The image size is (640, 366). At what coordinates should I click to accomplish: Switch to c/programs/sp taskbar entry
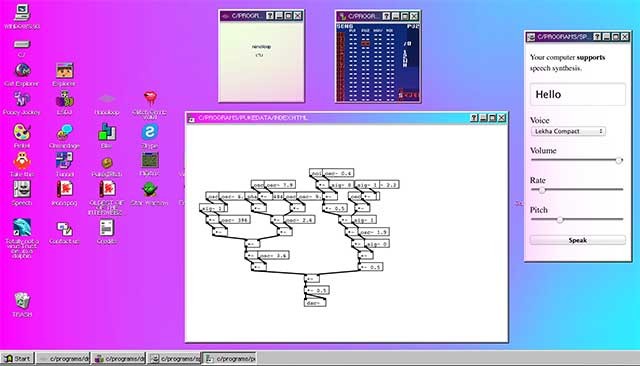[175, 359]
